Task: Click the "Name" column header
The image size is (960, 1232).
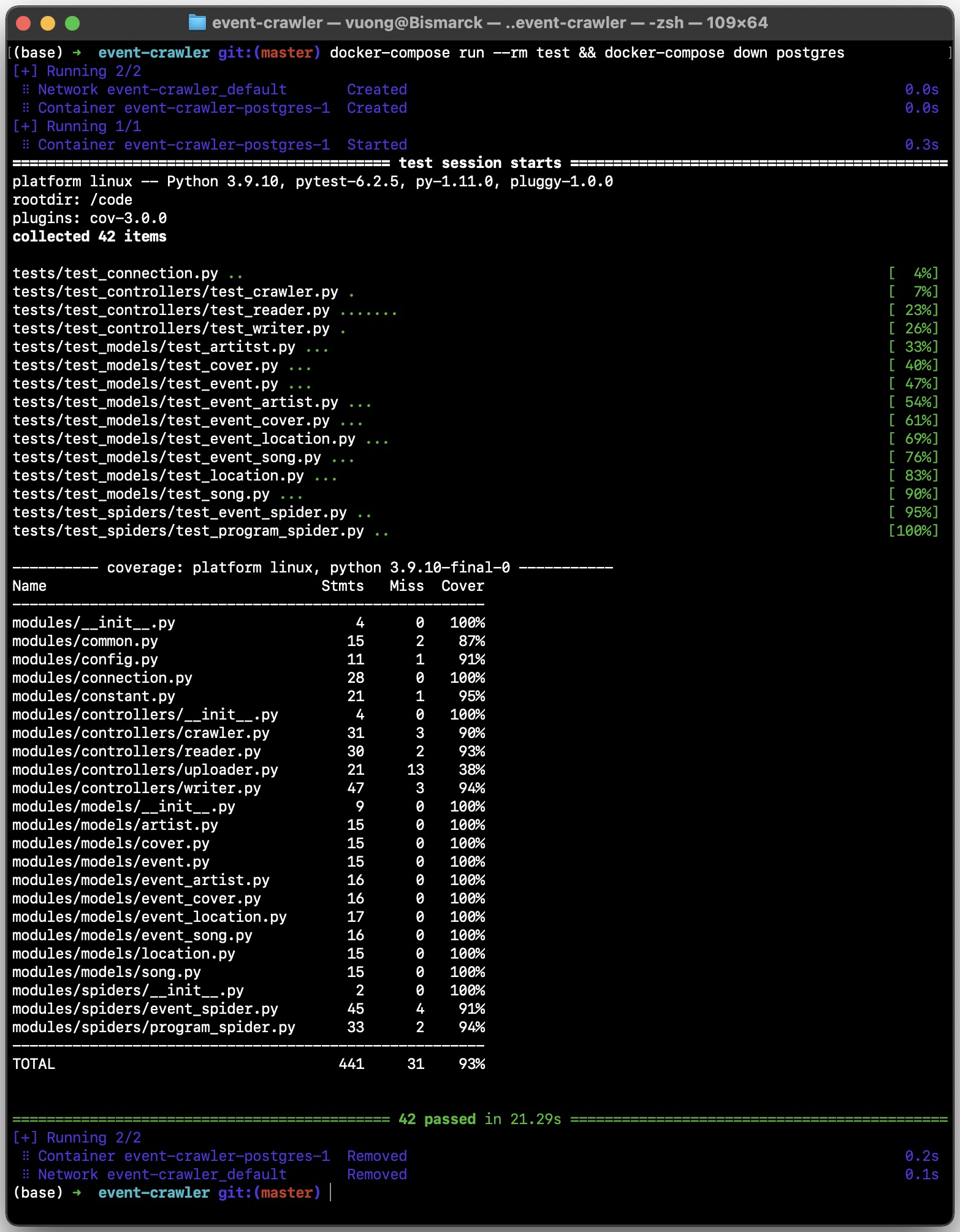Action: click(29, 586)
